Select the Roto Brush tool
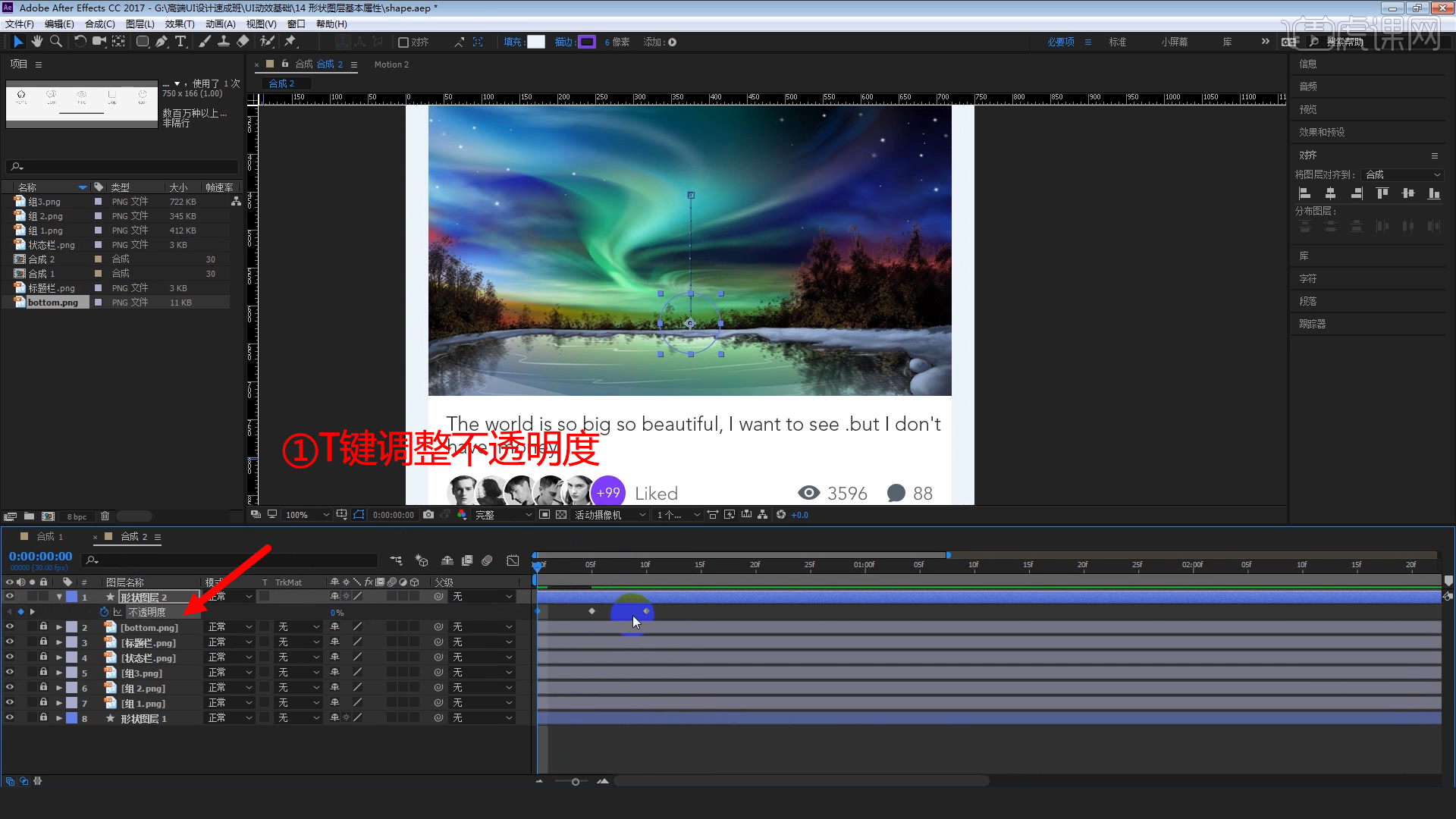 267,42
